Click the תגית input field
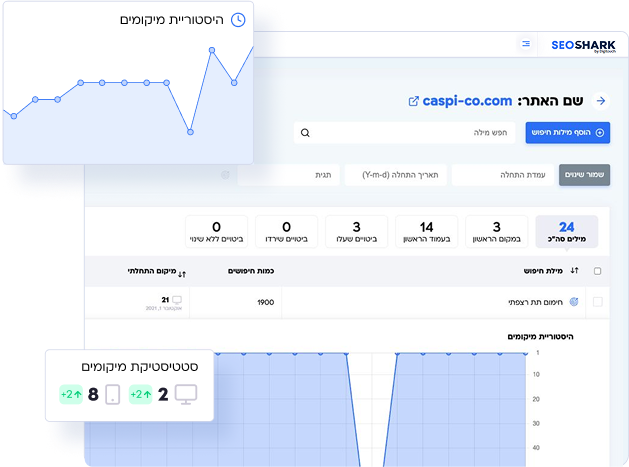Image resolution: width=629 pixels, height=467 pixels. [288, 175]
